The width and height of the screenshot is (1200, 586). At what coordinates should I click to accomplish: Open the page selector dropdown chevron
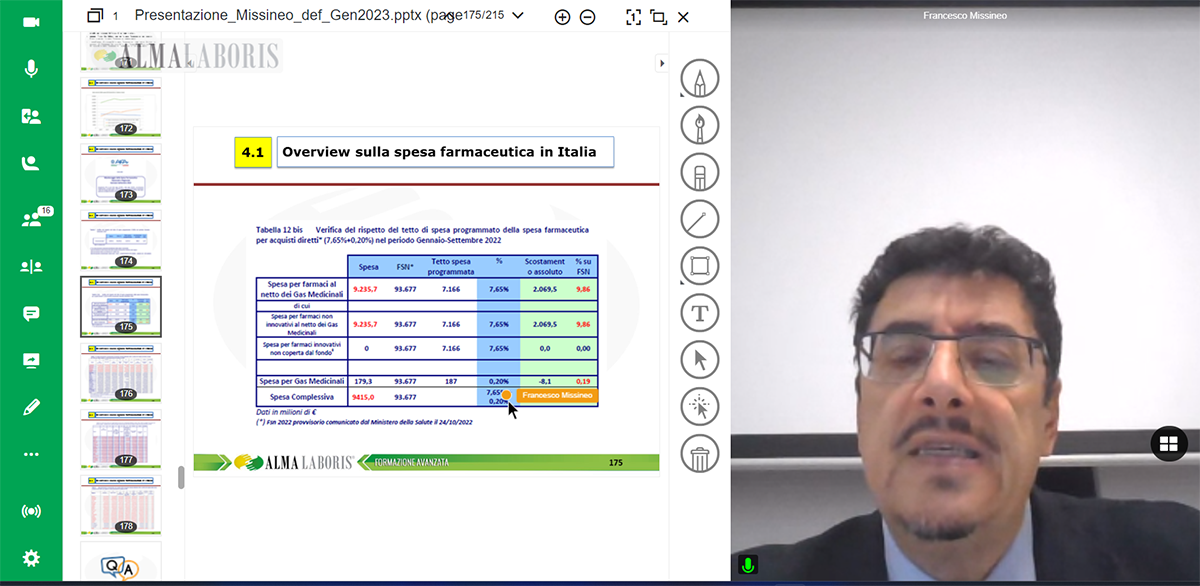518,15
